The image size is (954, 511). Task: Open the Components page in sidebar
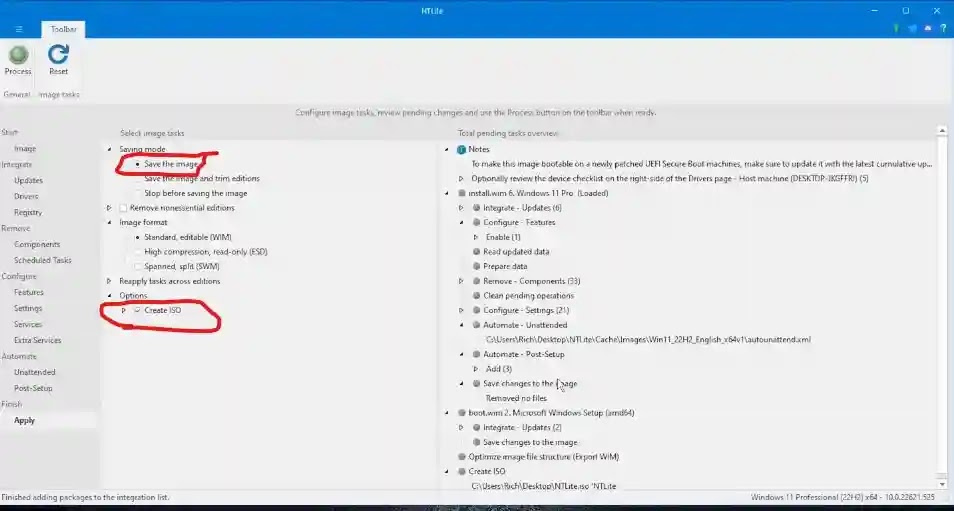pyautogui.click(x=37, y=244)
